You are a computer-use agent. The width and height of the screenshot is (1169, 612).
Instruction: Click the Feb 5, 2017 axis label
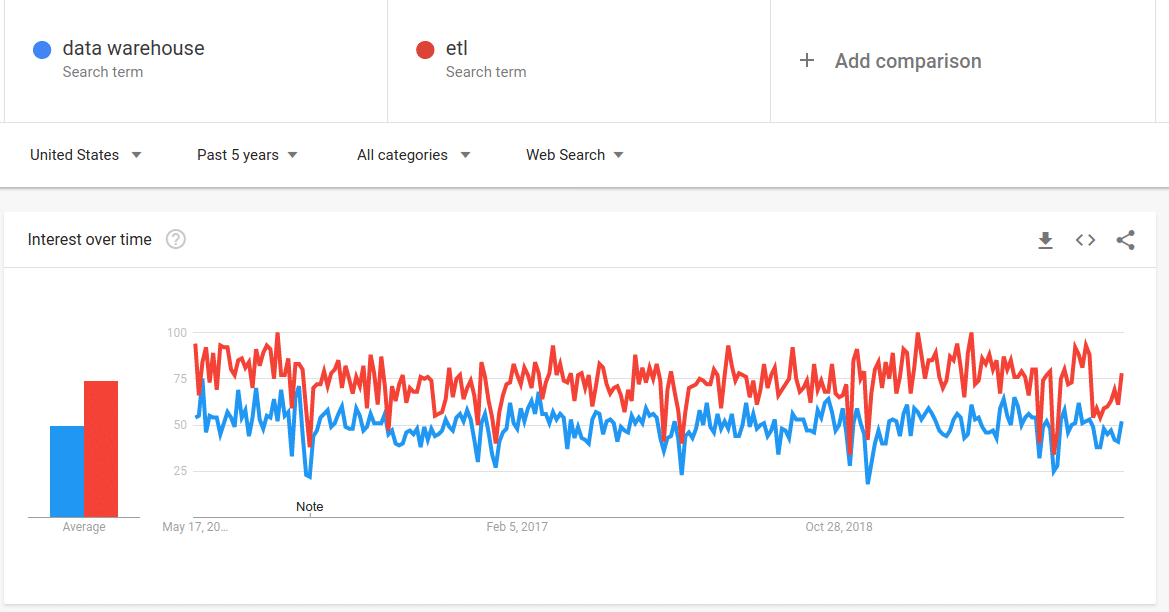[x=517, y=527]
